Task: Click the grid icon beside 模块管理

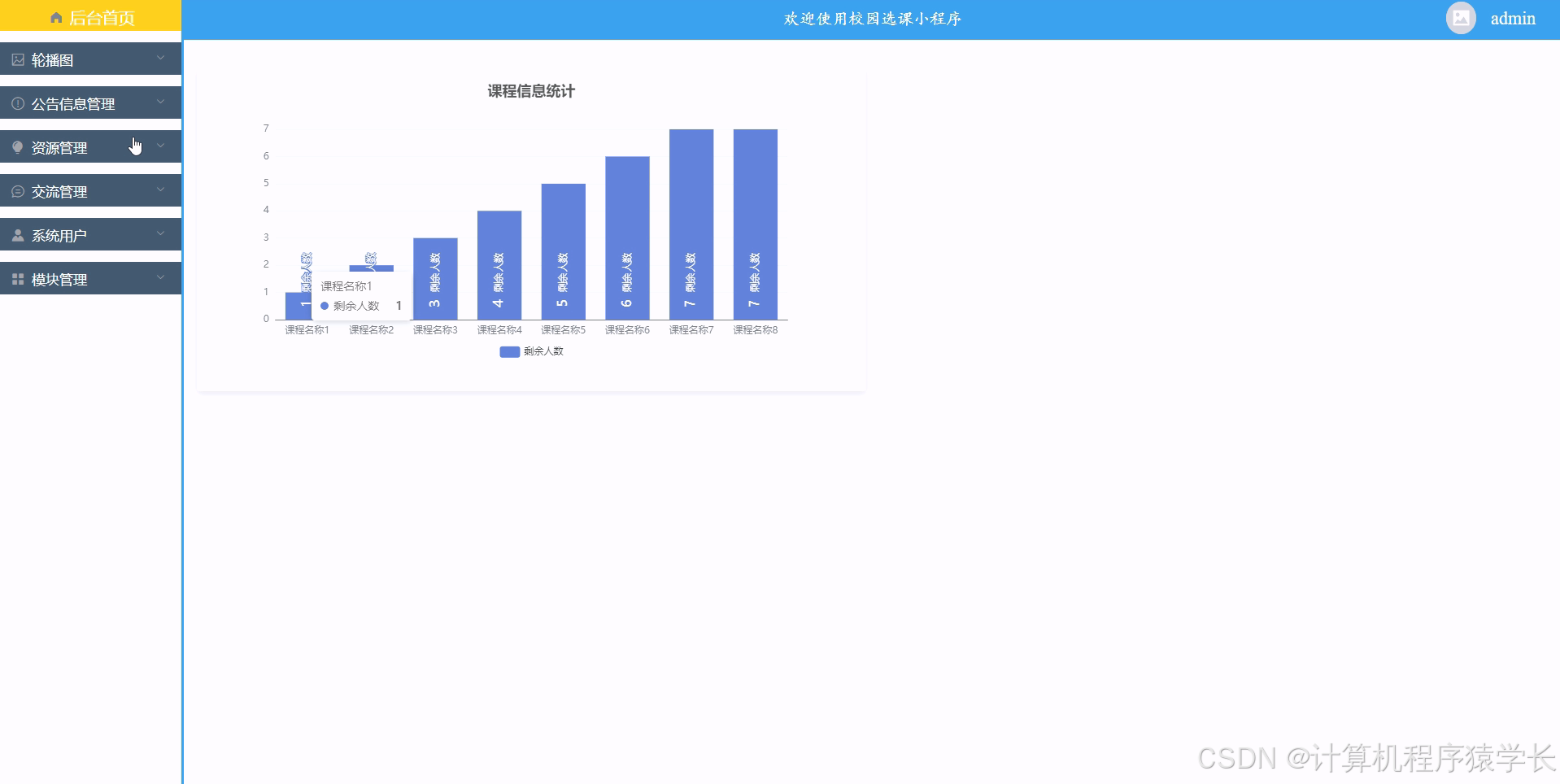Action: click(x=18, y=280)
